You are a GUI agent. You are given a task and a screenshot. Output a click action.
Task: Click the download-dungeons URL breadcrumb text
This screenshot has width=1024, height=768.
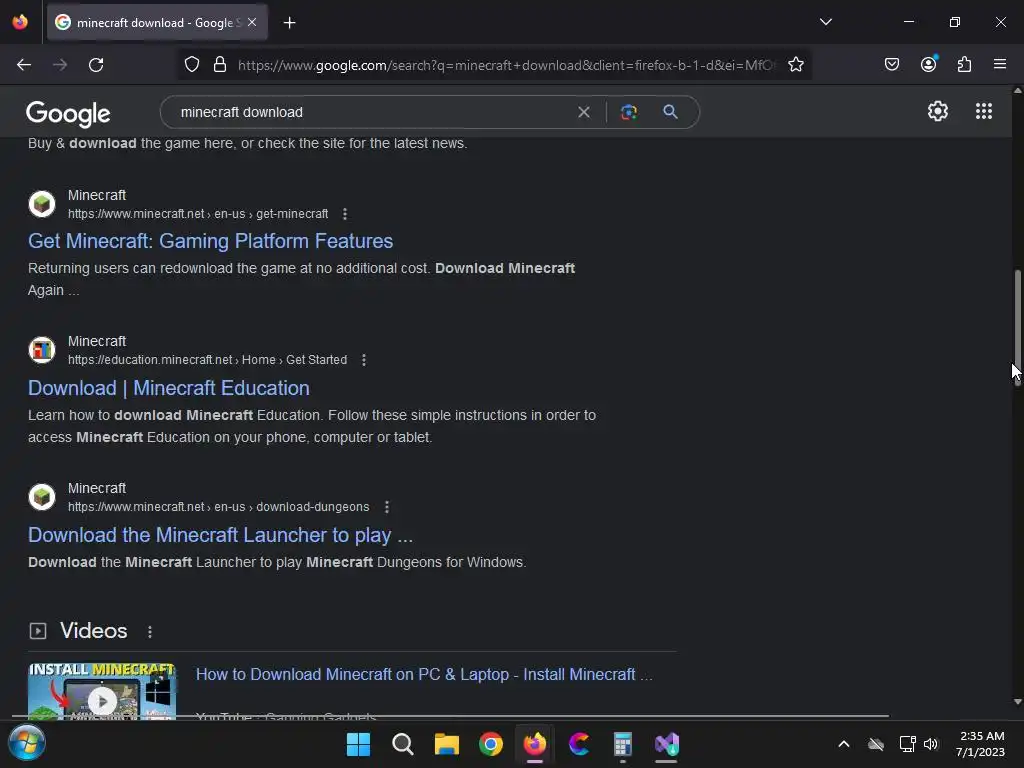click(x=218, y=507)
